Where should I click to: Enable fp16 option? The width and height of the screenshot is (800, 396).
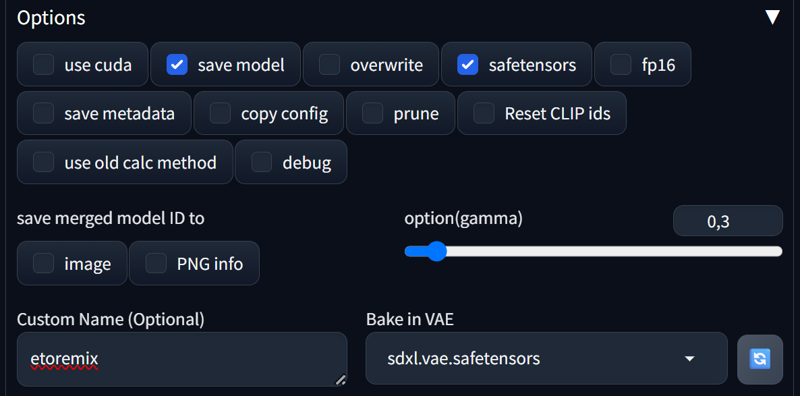pyautogui.click(x=621, y=65)
